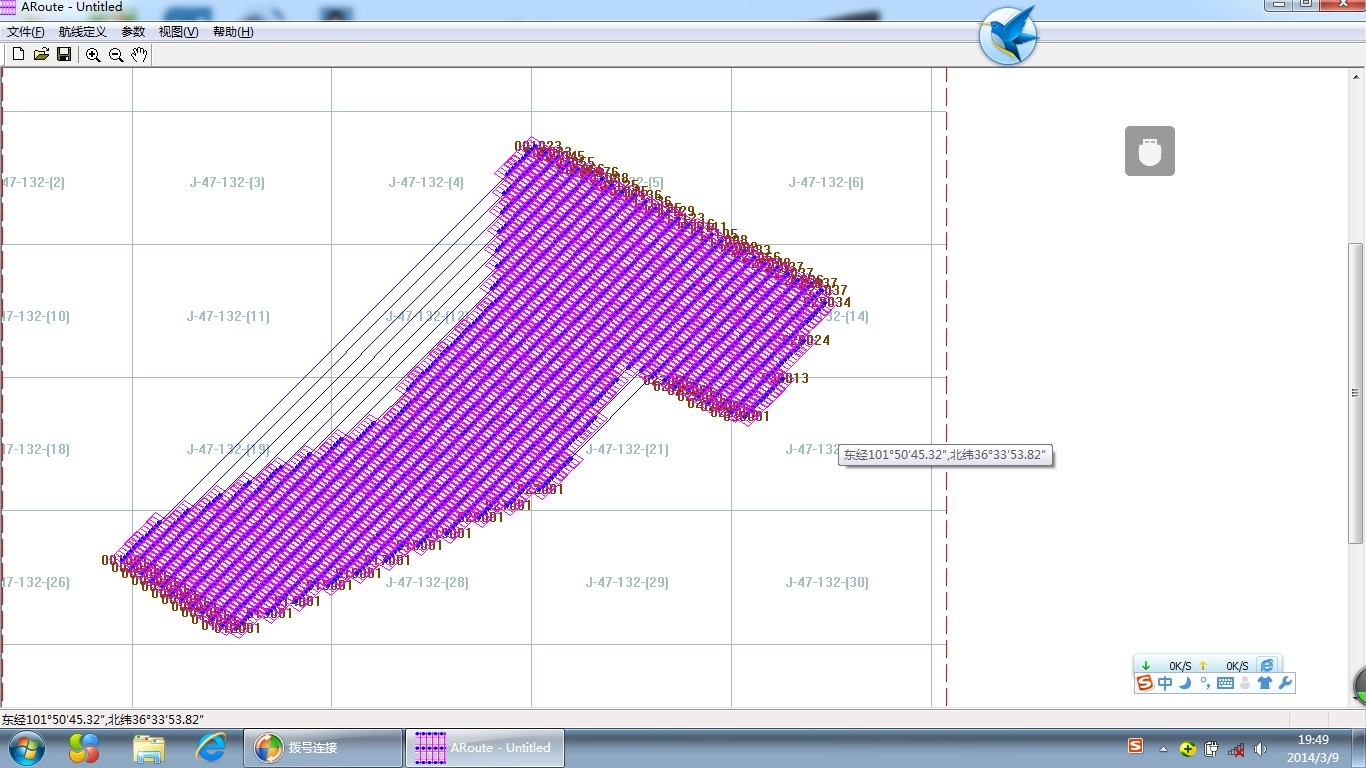
Task: Create a new route file
Action: (x=18, y=54)
